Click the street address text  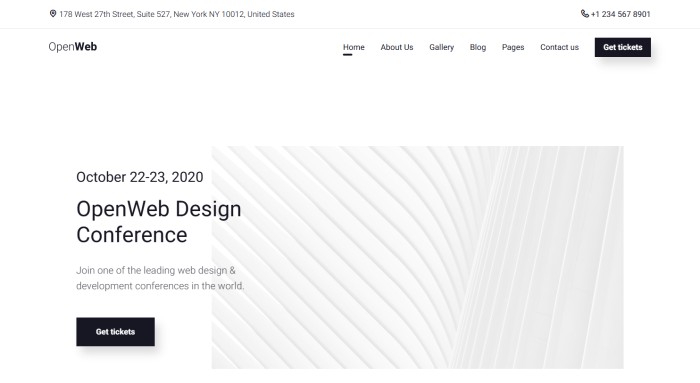pos(177,14)
